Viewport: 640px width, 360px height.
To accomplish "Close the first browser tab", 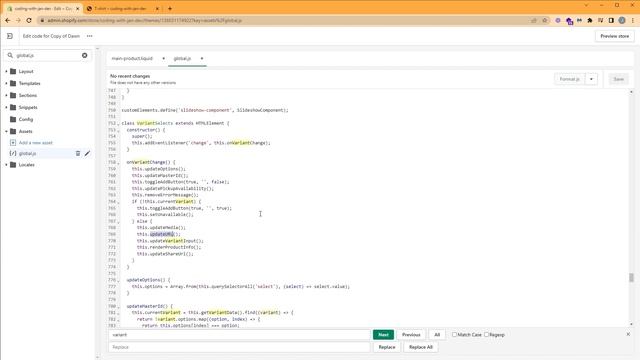I will [78, 8].
